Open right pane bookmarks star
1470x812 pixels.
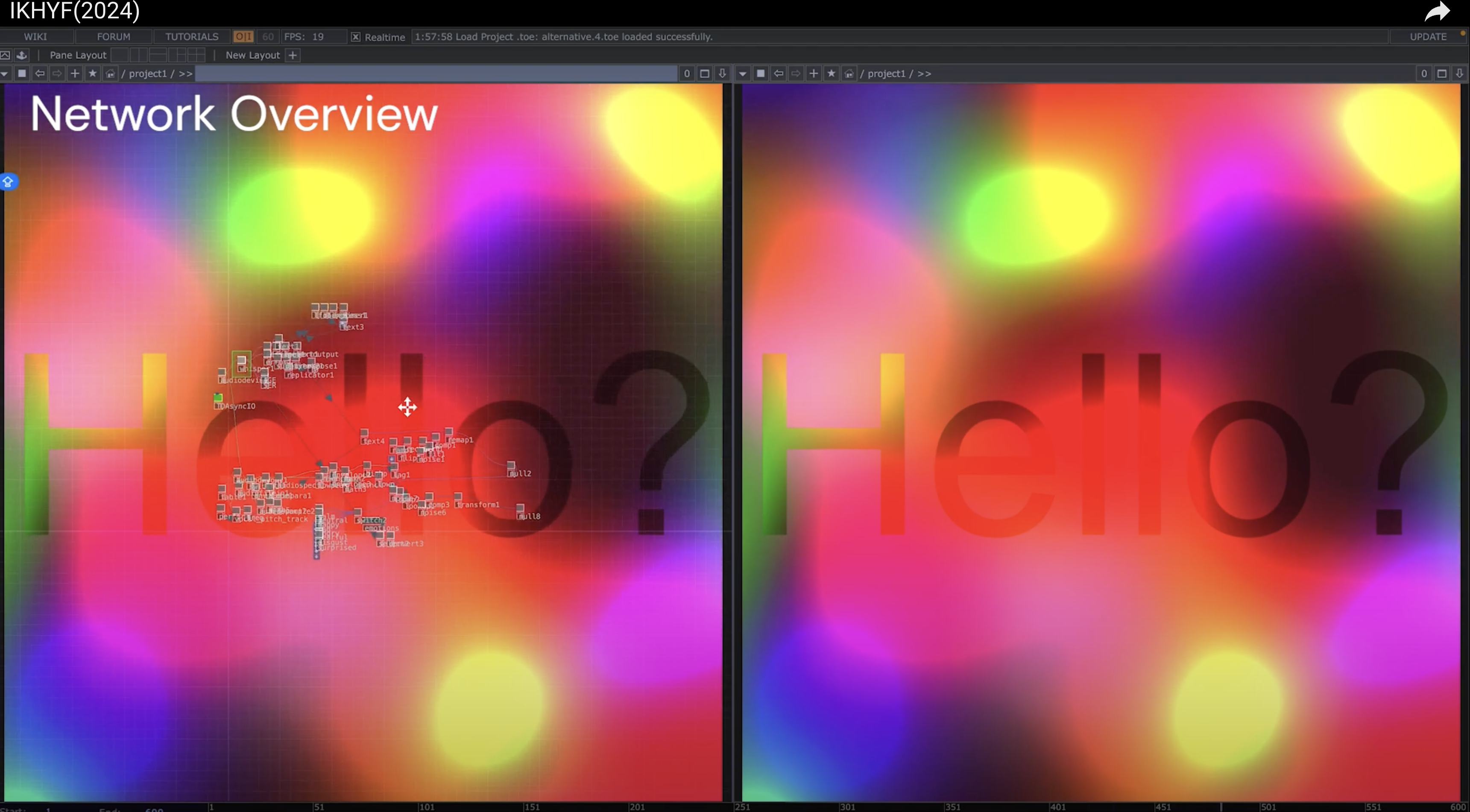coord(832,73)
